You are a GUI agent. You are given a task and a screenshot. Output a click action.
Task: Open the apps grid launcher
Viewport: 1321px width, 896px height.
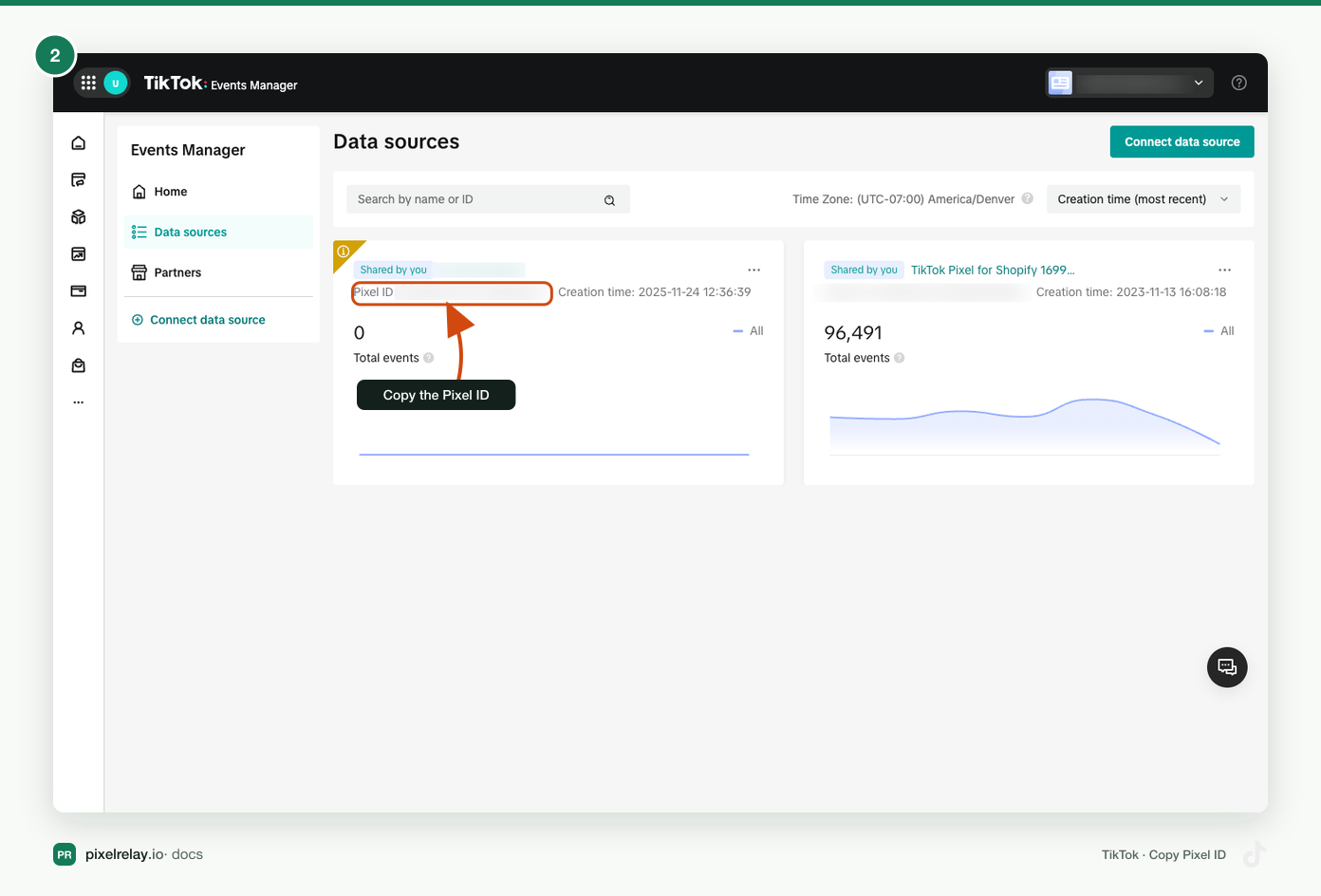(88, 83)
